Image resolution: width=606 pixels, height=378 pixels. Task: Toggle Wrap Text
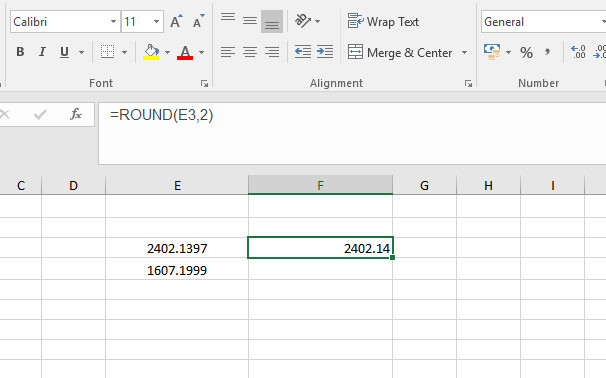pyautogui.click(x=383, y=22)
